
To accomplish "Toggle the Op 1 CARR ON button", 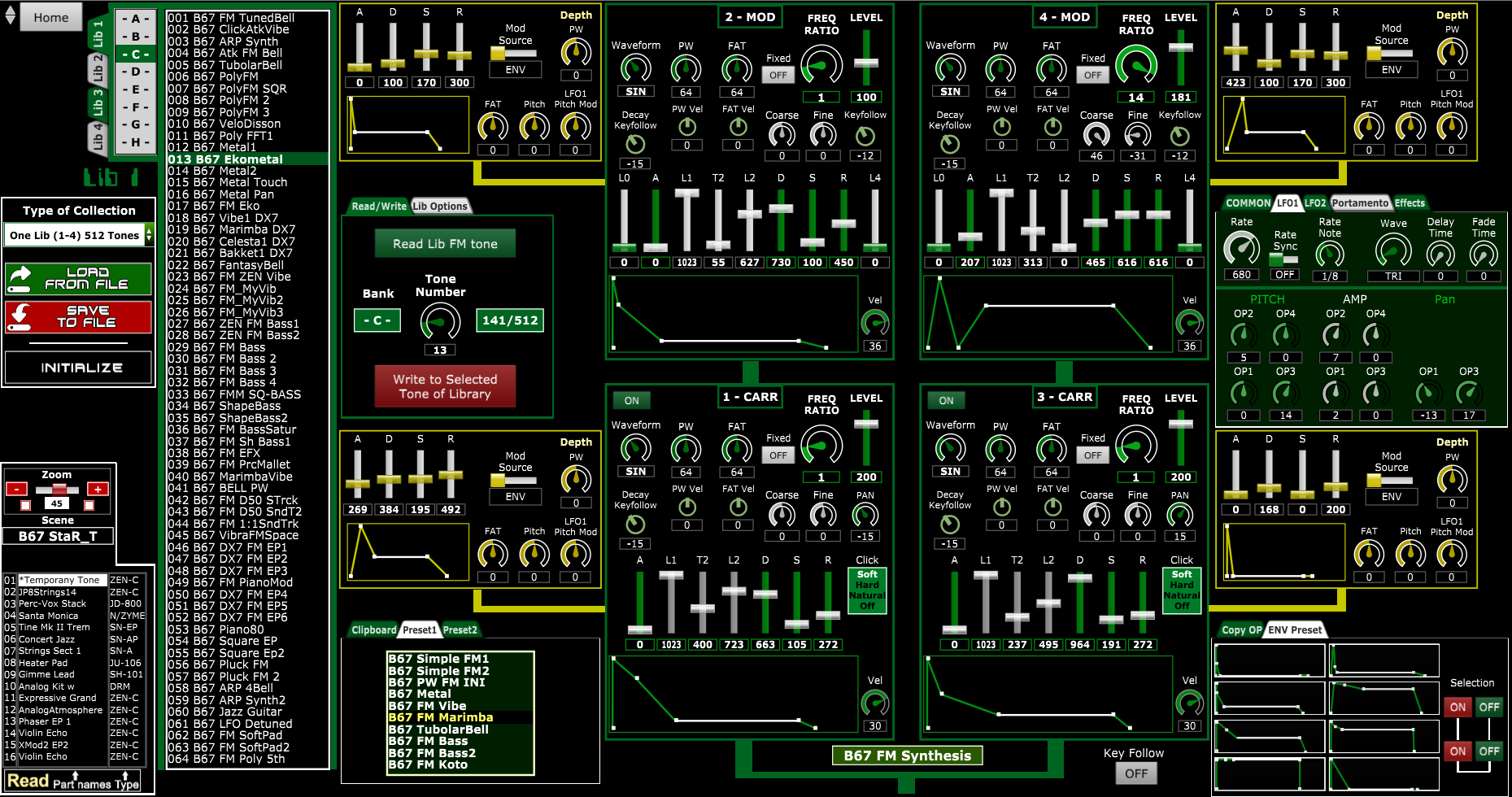I will pyautogui.click(x=632, y=400).
